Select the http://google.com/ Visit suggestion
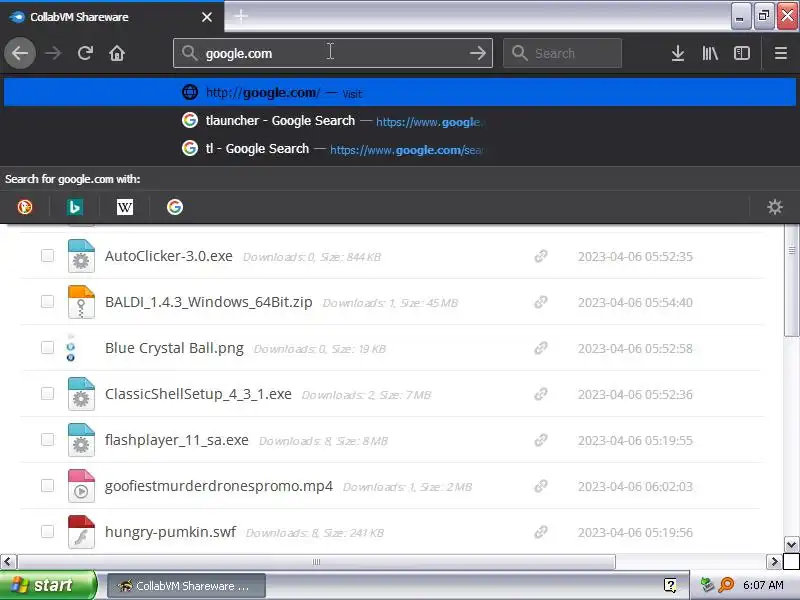The height and width of the screenshot is (600, 800). point(399,92)
